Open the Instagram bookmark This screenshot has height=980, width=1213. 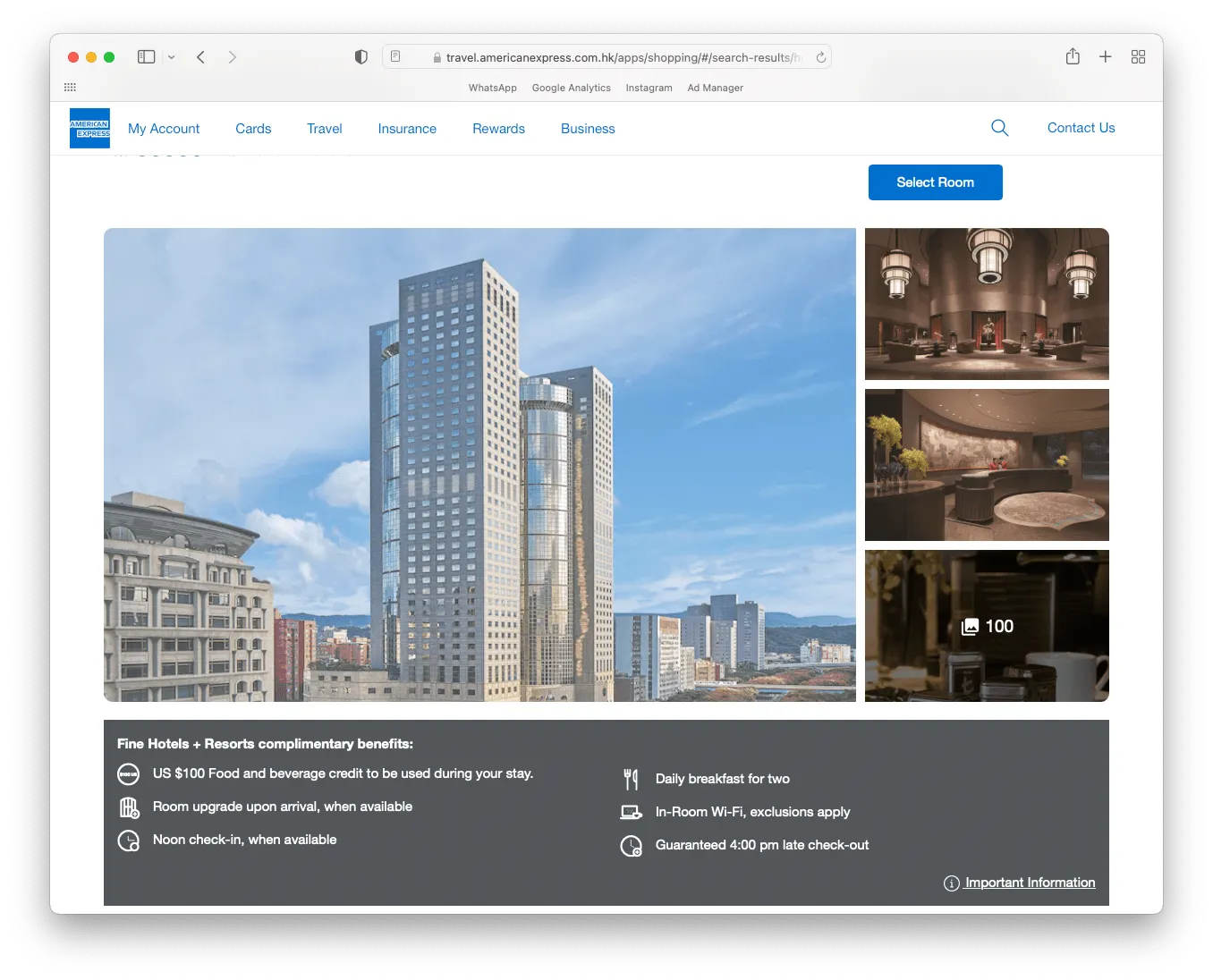click(649, 88)
